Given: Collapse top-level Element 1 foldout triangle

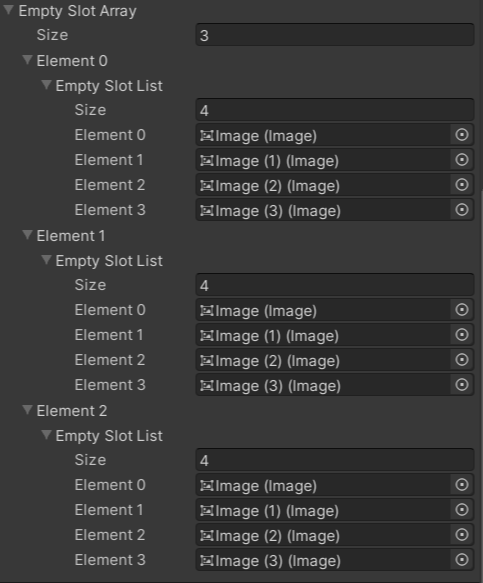Looking at the screenshot, I should click(27, 235).
